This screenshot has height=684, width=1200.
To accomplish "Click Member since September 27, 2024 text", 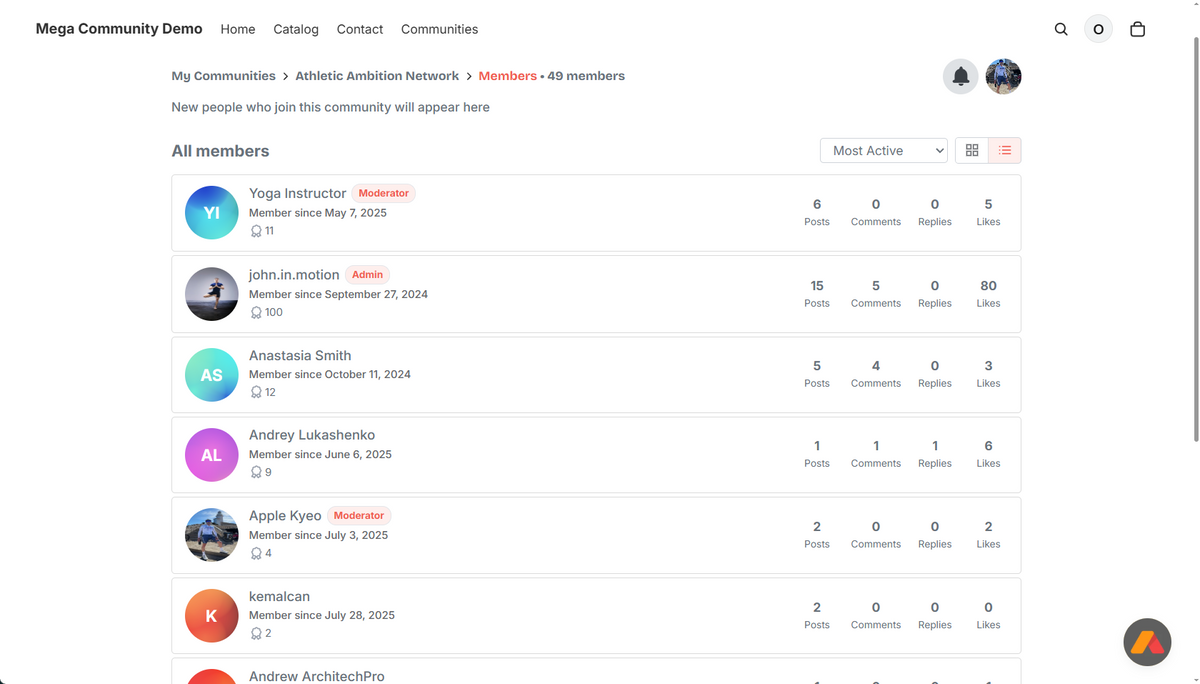I will click(x=338, y=294).
